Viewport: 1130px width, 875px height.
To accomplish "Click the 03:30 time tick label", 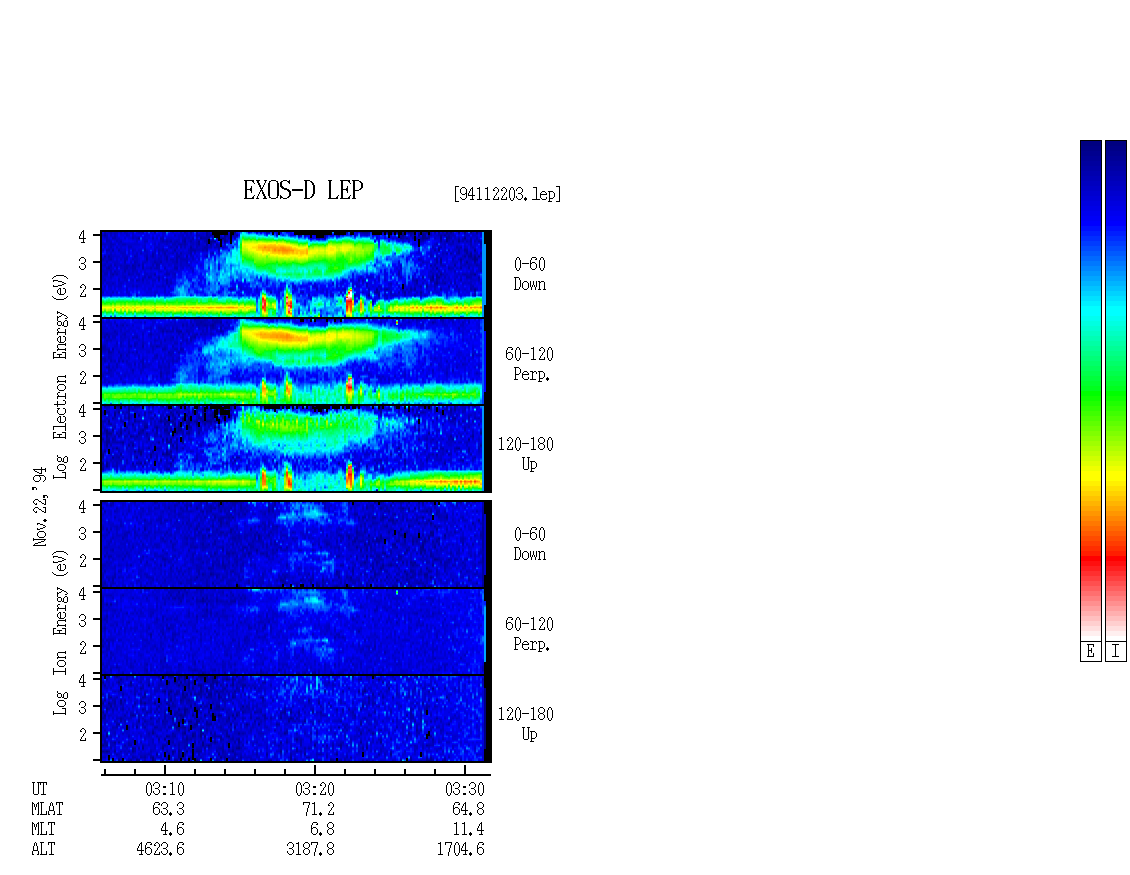I will (465, 789).
